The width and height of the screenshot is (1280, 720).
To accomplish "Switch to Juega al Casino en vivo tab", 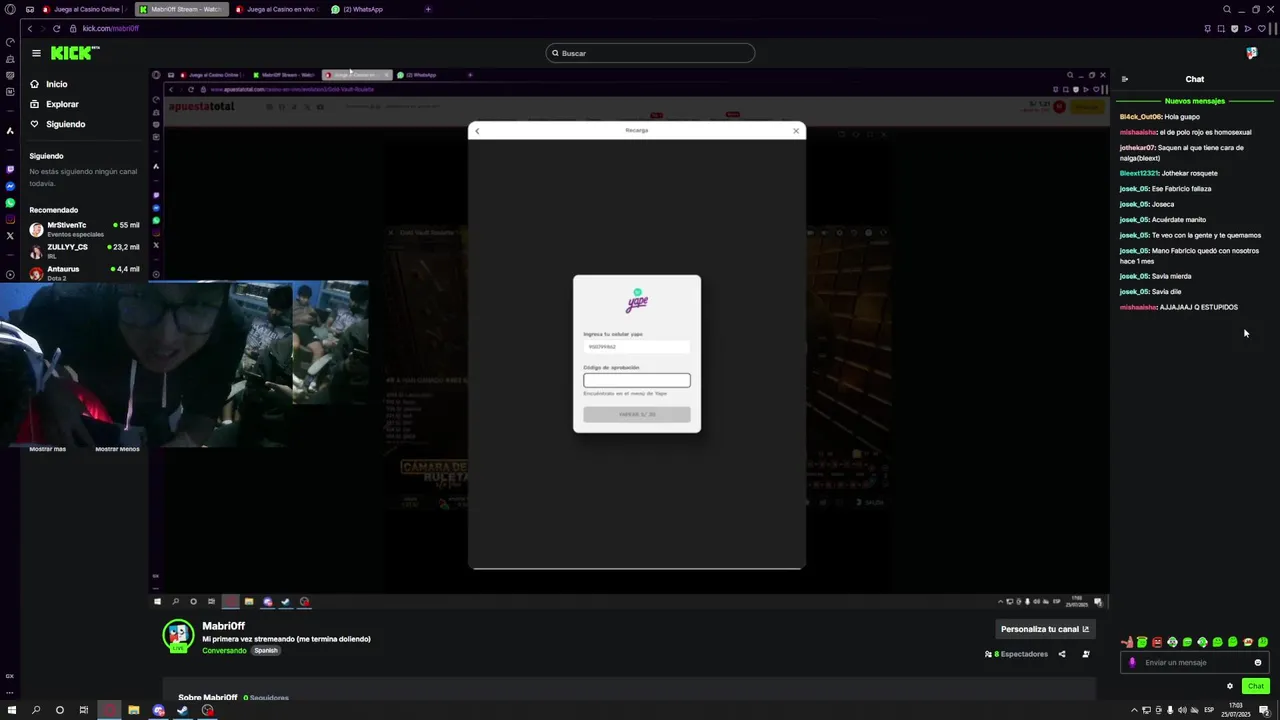I will 278,9.
